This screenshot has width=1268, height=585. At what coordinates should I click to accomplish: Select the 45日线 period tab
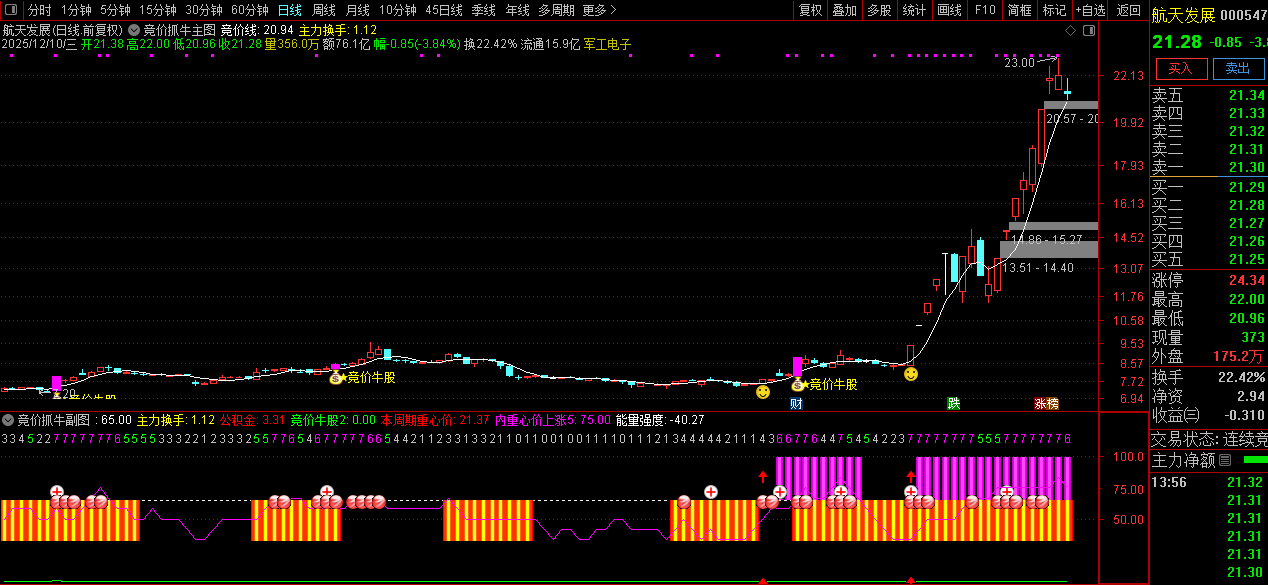443,10
